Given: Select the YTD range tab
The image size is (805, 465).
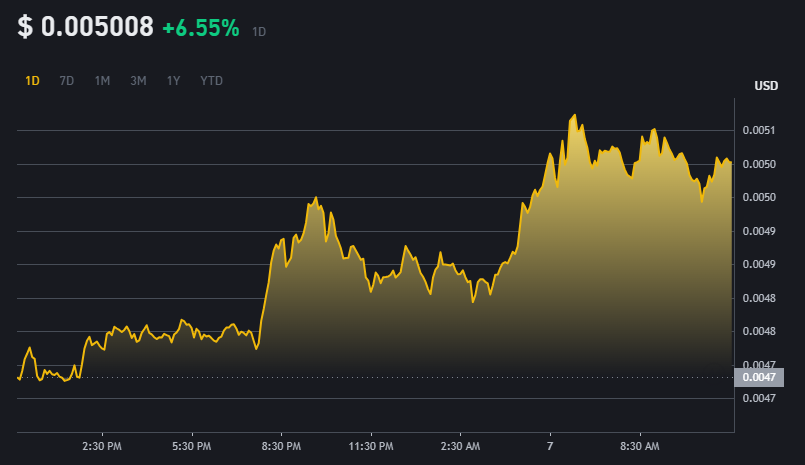Looking at the screenshot, I should point(212,81).
